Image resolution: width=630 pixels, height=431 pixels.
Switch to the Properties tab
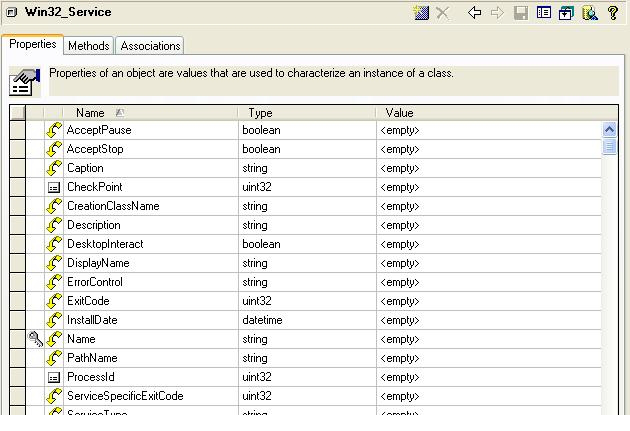[33, 44]
